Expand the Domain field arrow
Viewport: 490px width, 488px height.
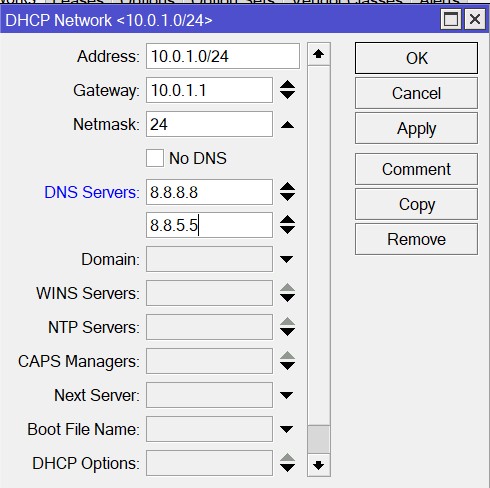(287, 259)
